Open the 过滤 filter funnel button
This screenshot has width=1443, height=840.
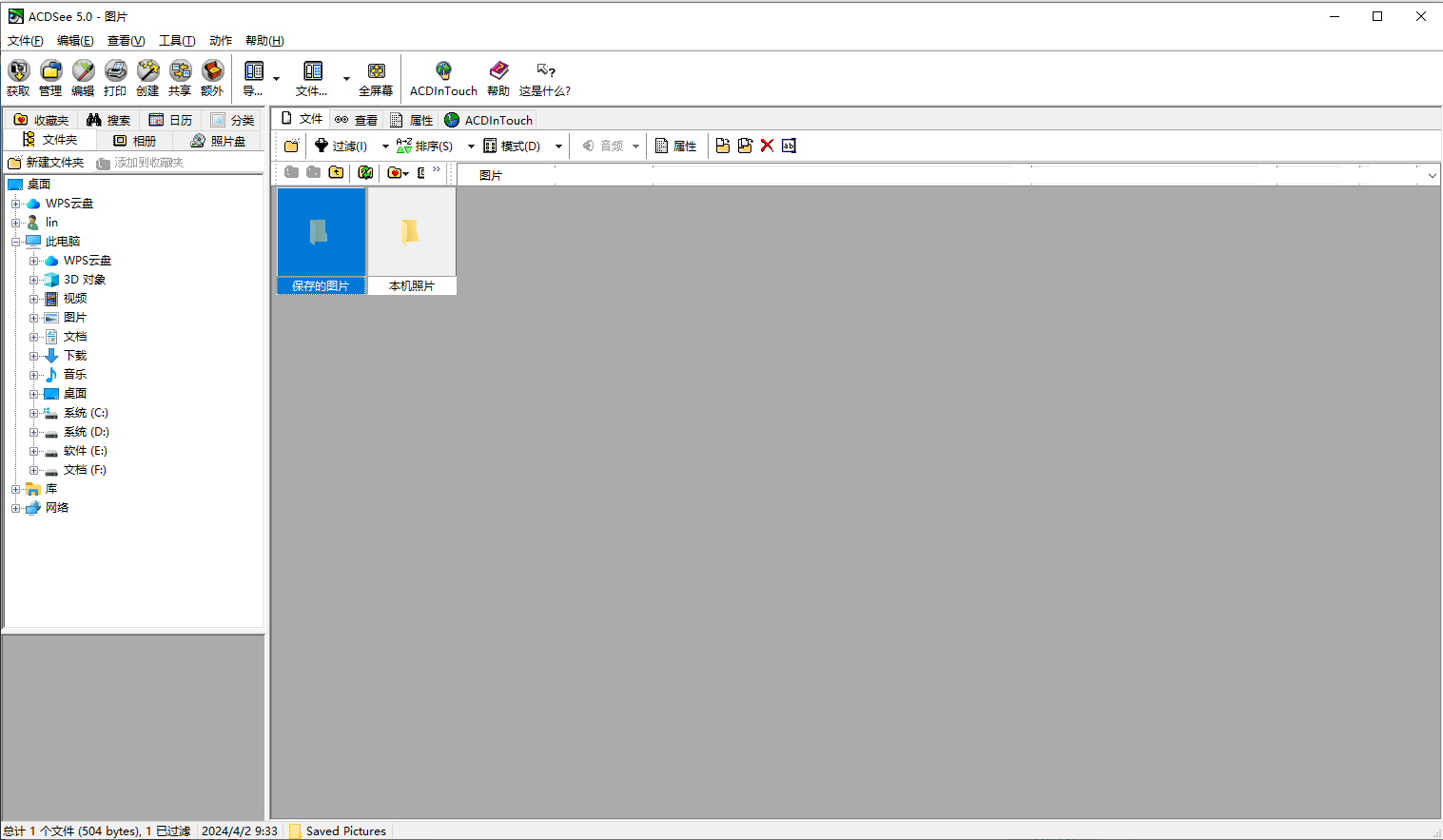(x=341, y=146)
